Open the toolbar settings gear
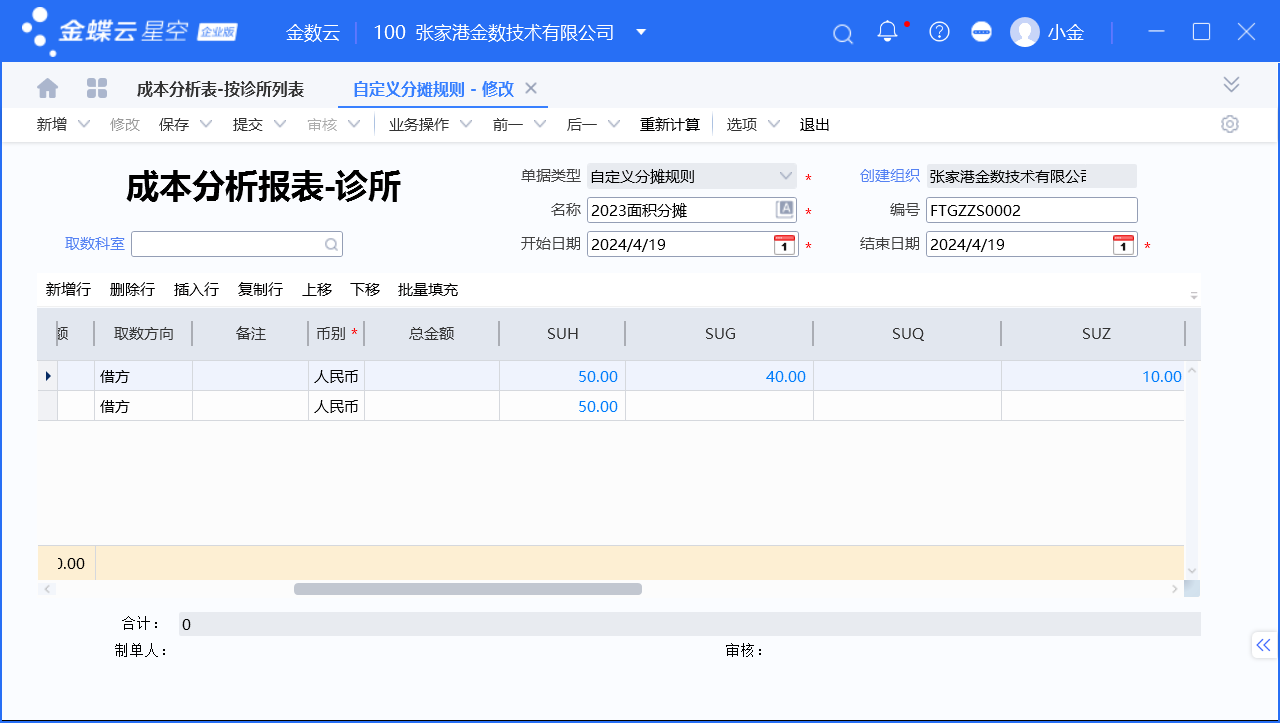Viewport: 1280px width, 723px height. tap(1230, 124)
